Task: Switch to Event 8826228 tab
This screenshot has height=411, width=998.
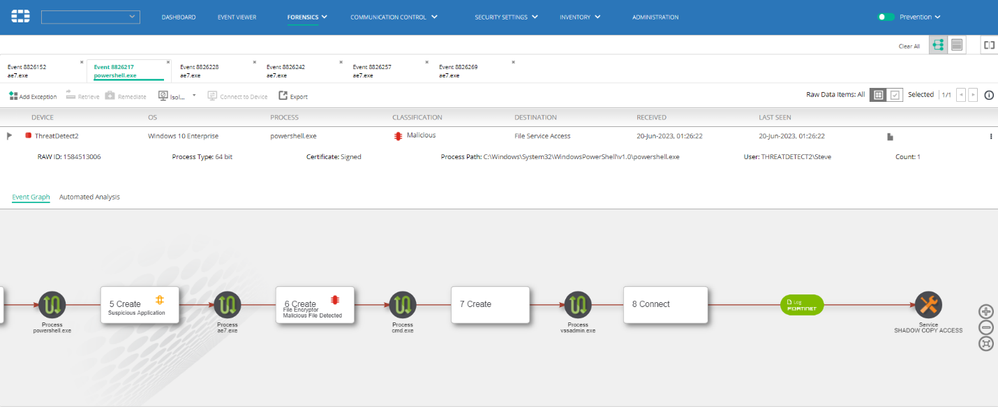Action: click(214, 71)
